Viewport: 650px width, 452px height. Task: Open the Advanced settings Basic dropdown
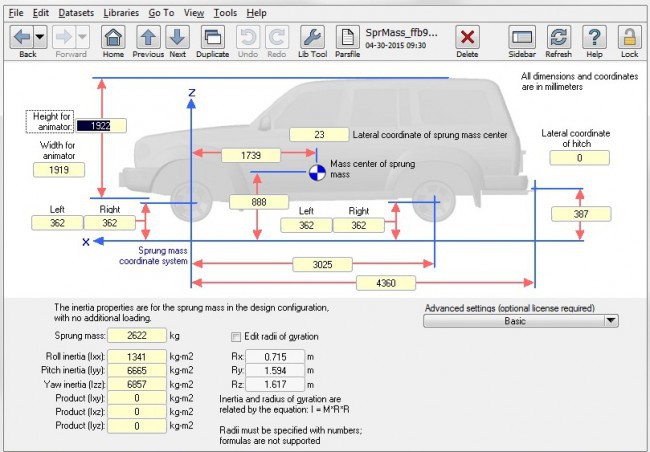click(x=521, y=321)
